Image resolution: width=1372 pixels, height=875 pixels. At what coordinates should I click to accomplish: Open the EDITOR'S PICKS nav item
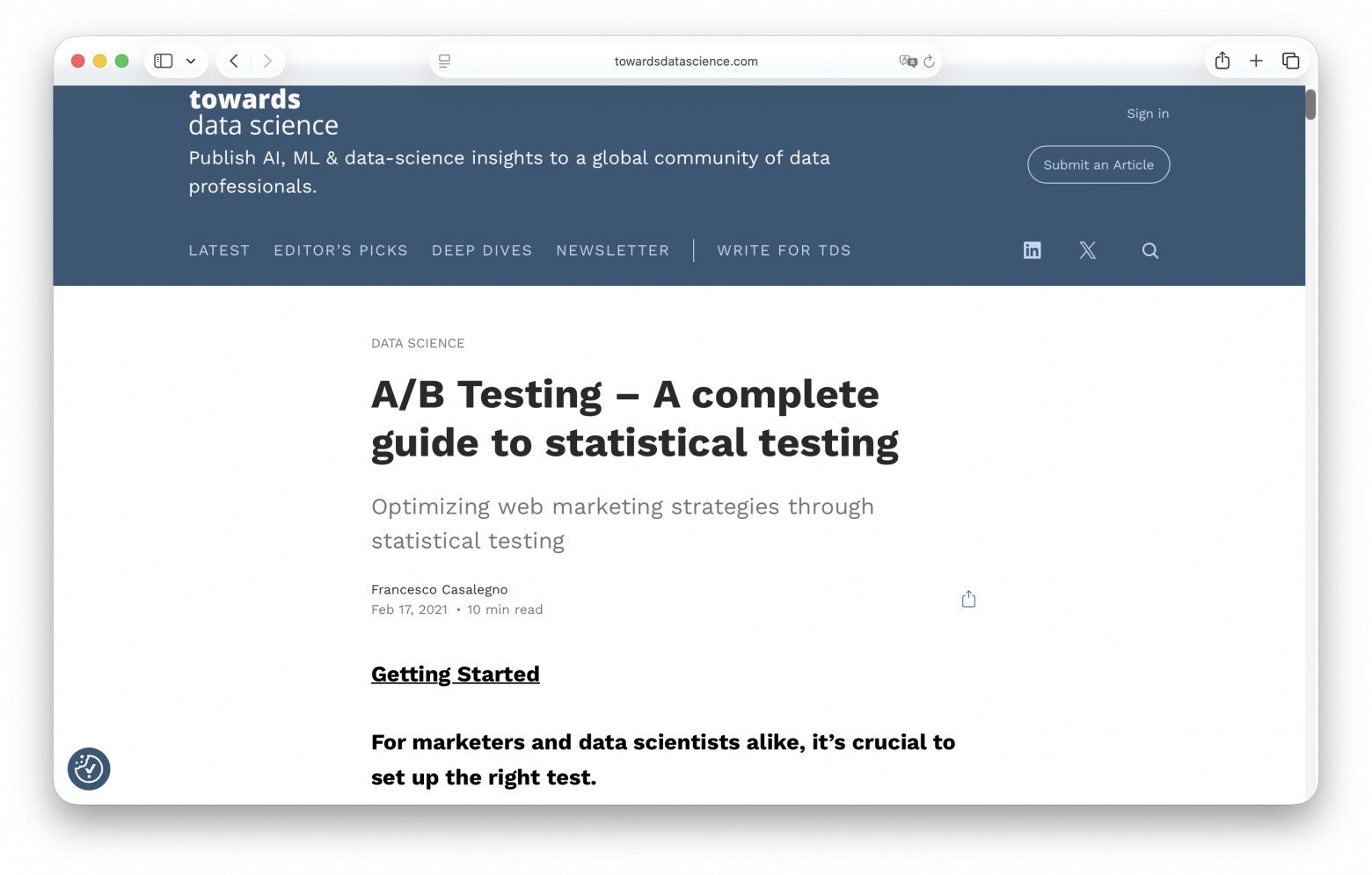(x=340, y=251)
